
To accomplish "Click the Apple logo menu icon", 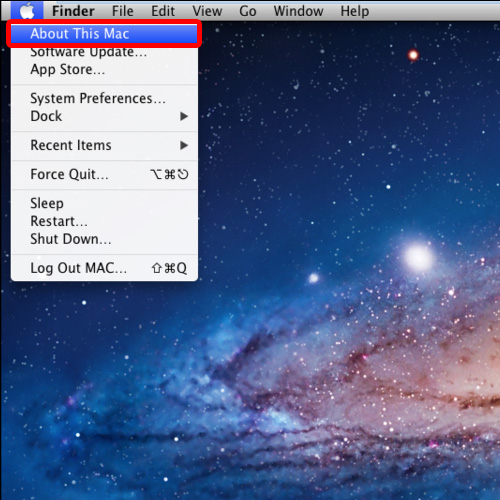I will 27,11.
